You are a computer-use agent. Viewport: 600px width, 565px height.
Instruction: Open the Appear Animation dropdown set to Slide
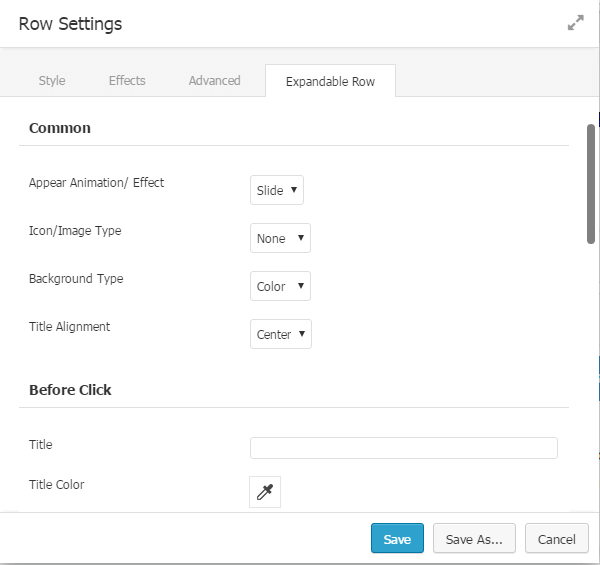point(276,190)
